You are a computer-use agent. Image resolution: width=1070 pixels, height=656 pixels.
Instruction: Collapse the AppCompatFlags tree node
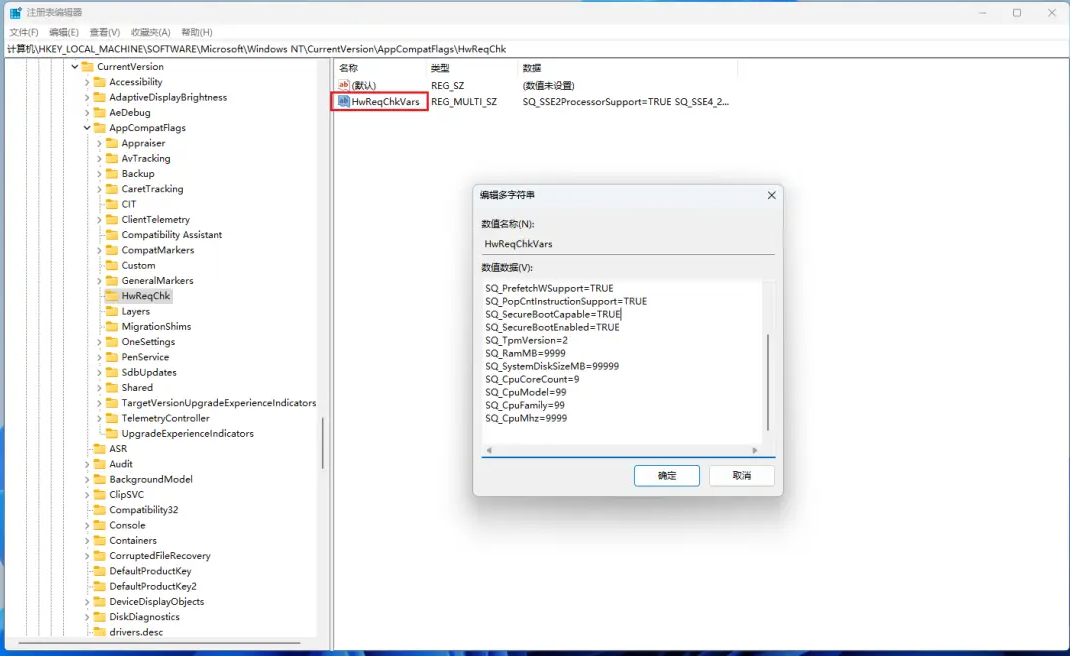point(87,128)
